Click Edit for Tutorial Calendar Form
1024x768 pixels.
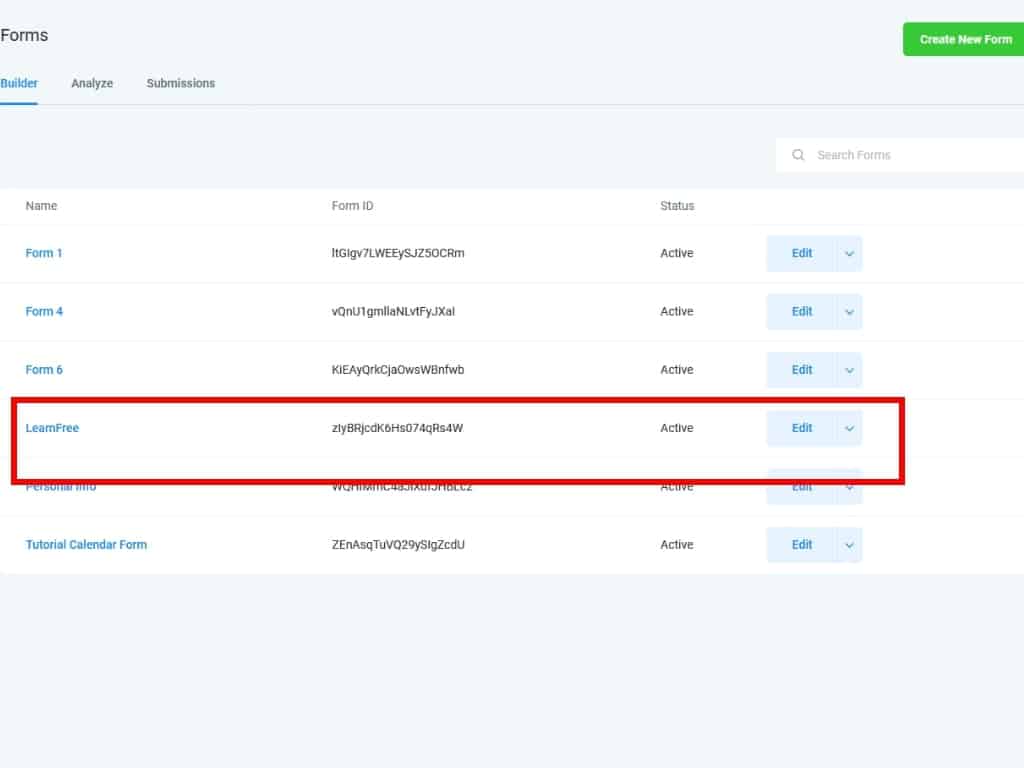pos(801,545)
